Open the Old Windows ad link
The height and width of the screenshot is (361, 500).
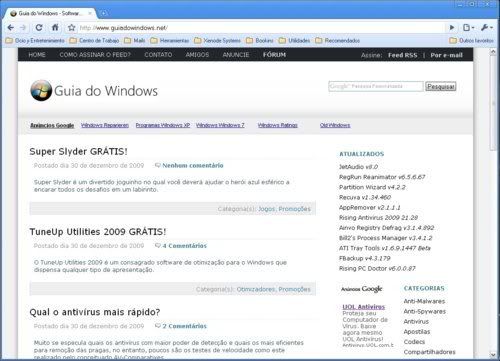(335, 125)
